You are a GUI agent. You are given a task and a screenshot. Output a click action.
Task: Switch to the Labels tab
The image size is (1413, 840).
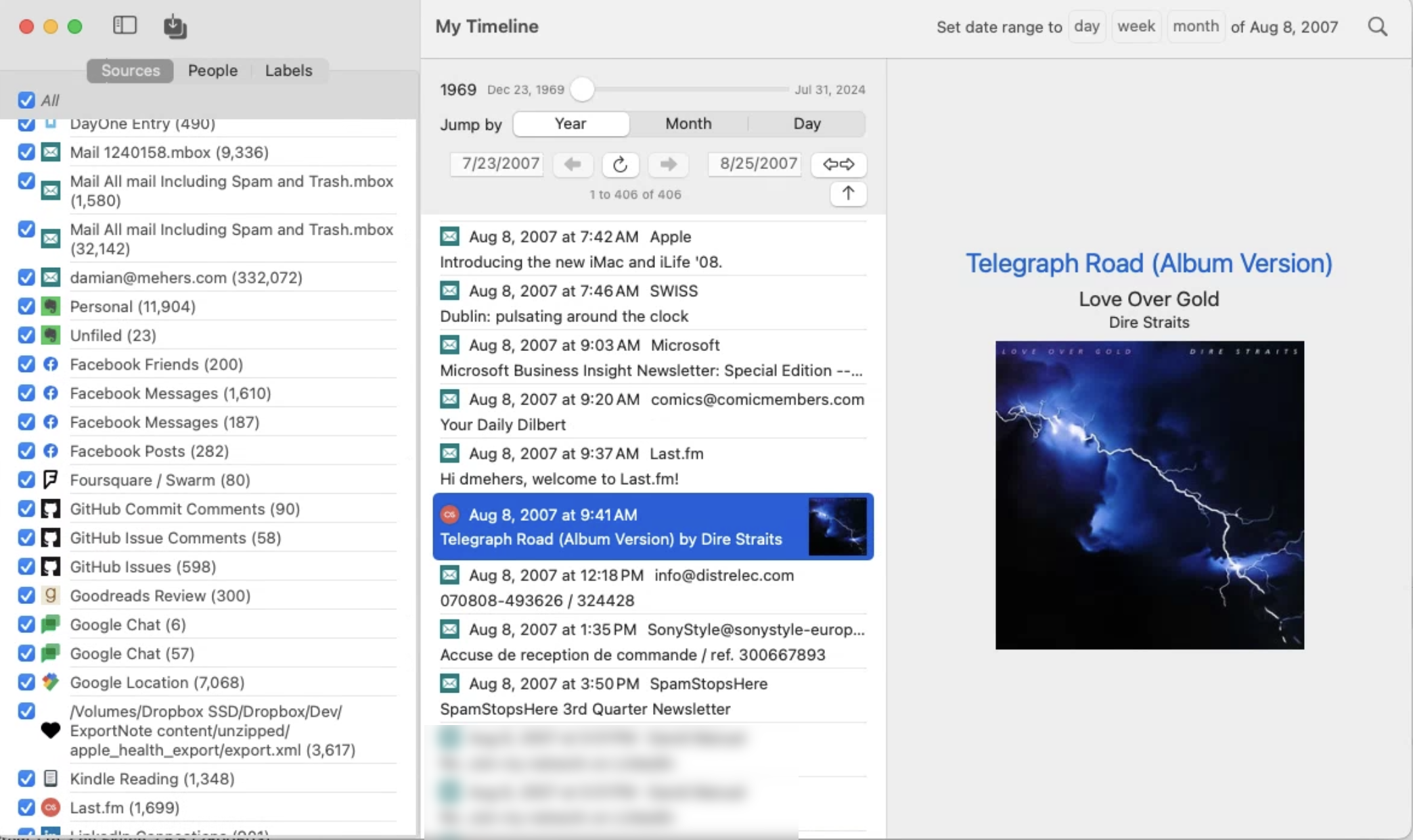pos(288,70)
